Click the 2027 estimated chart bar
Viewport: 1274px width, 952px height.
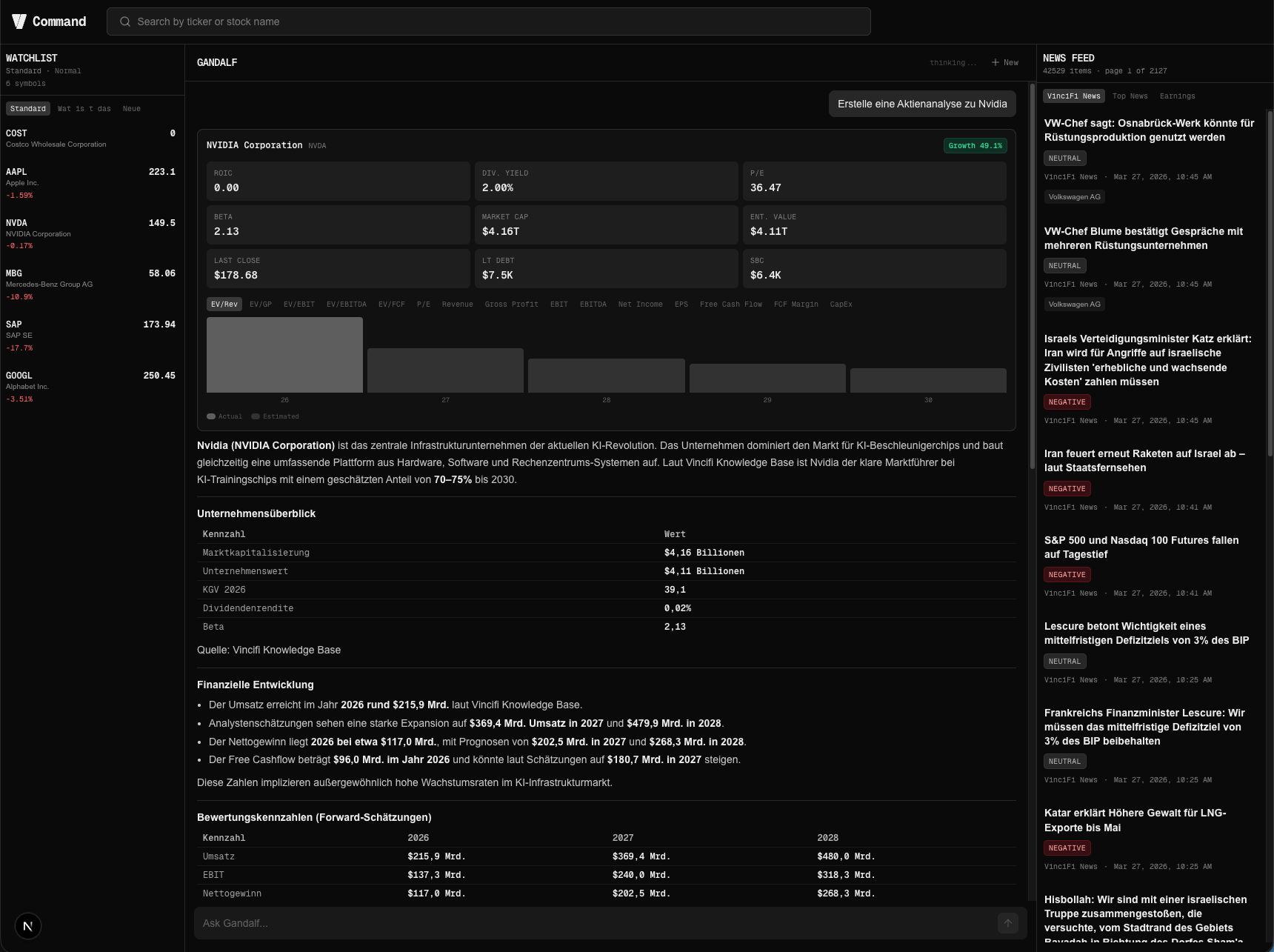[x=445, y=370]
